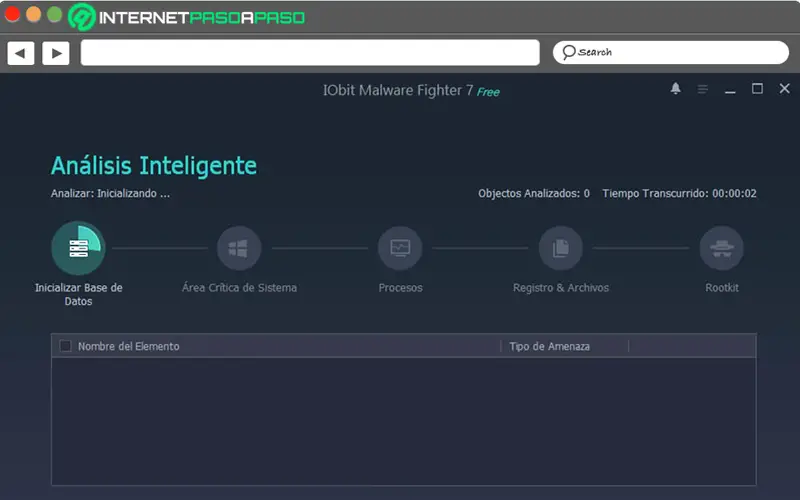
Task: Open the hamburger options menu icon
Action: click(x=703, y=89)
